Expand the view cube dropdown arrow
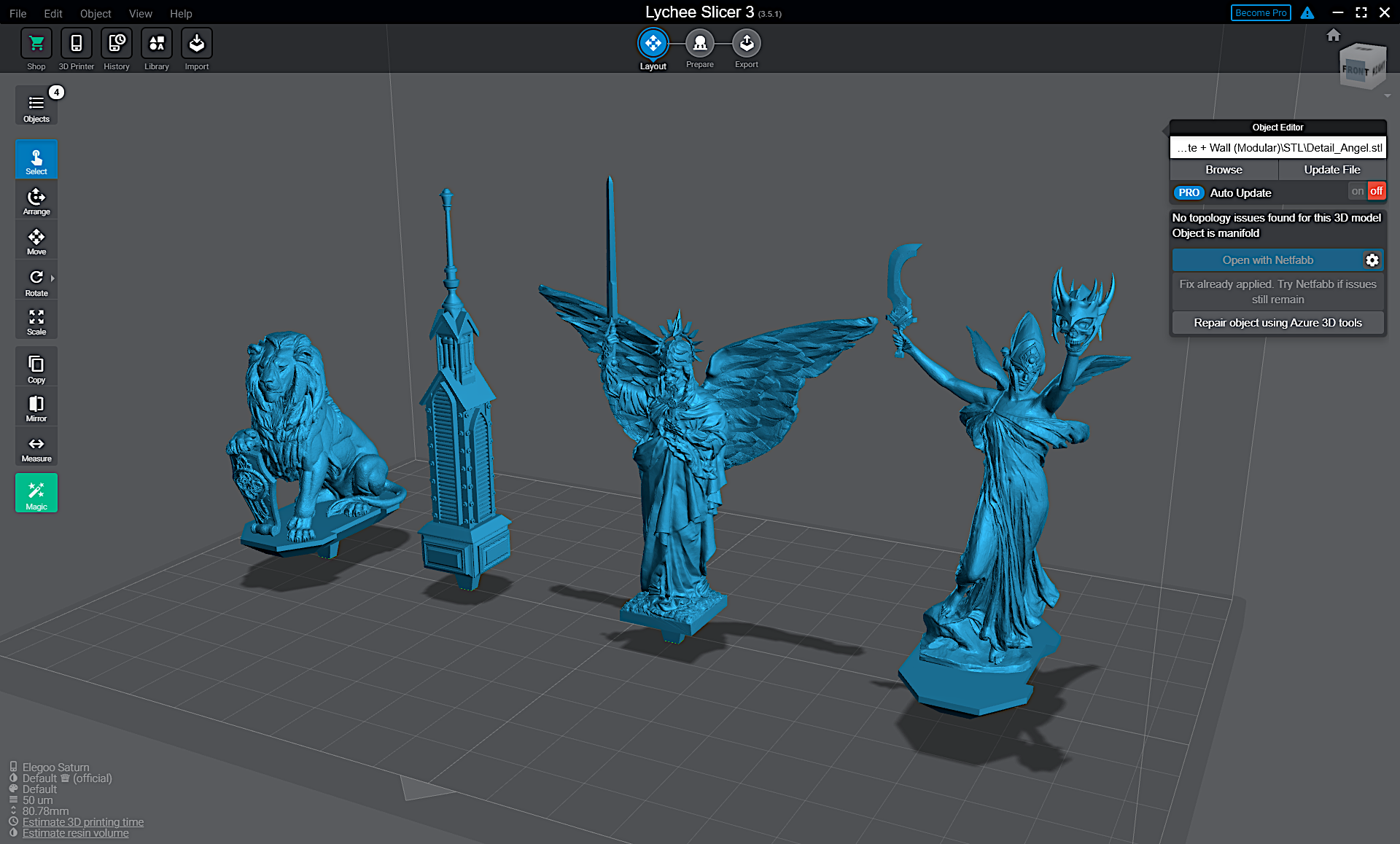 [x=1387, y=96]
